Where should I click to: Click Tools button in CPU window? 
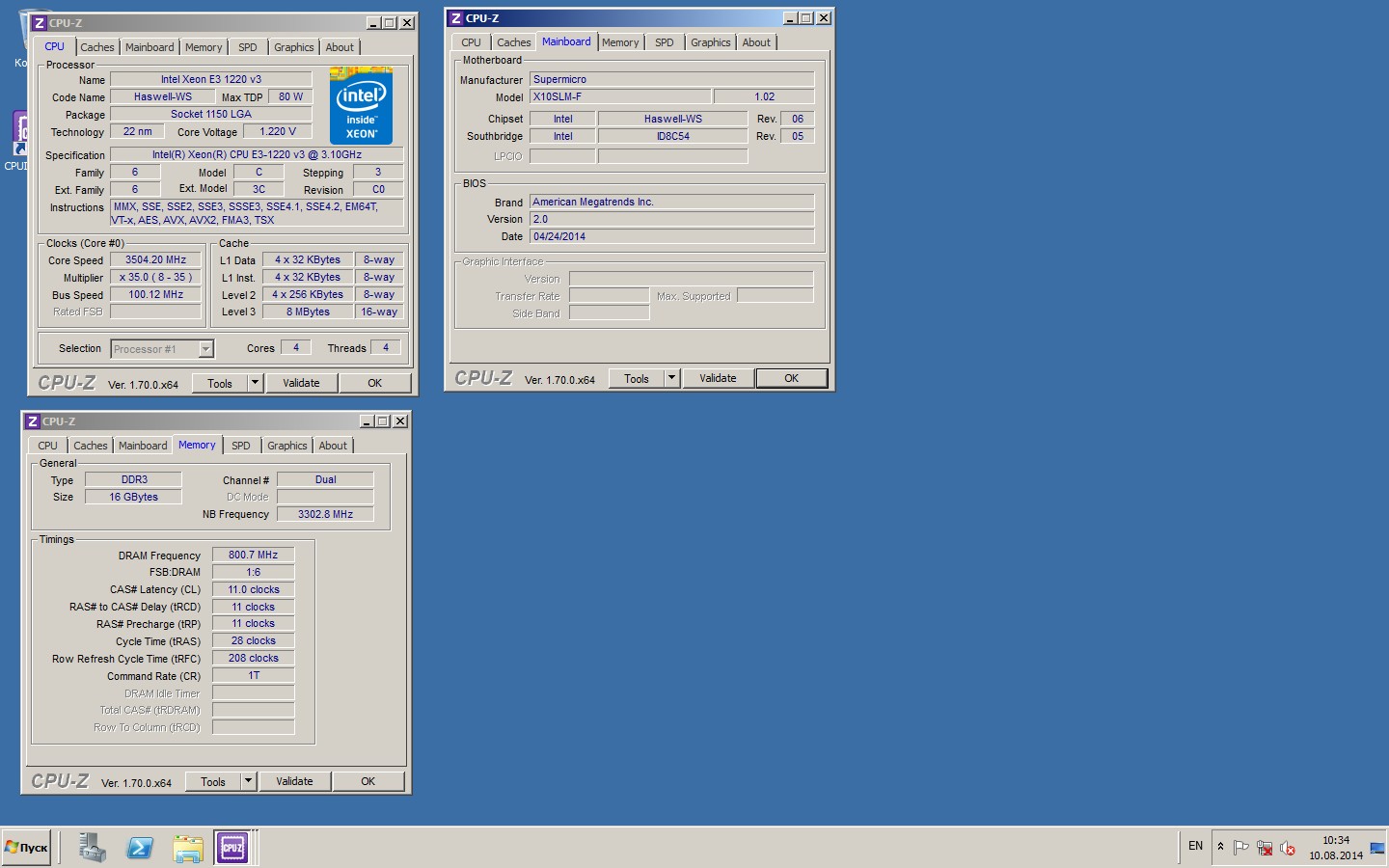(x=220, y=383)
